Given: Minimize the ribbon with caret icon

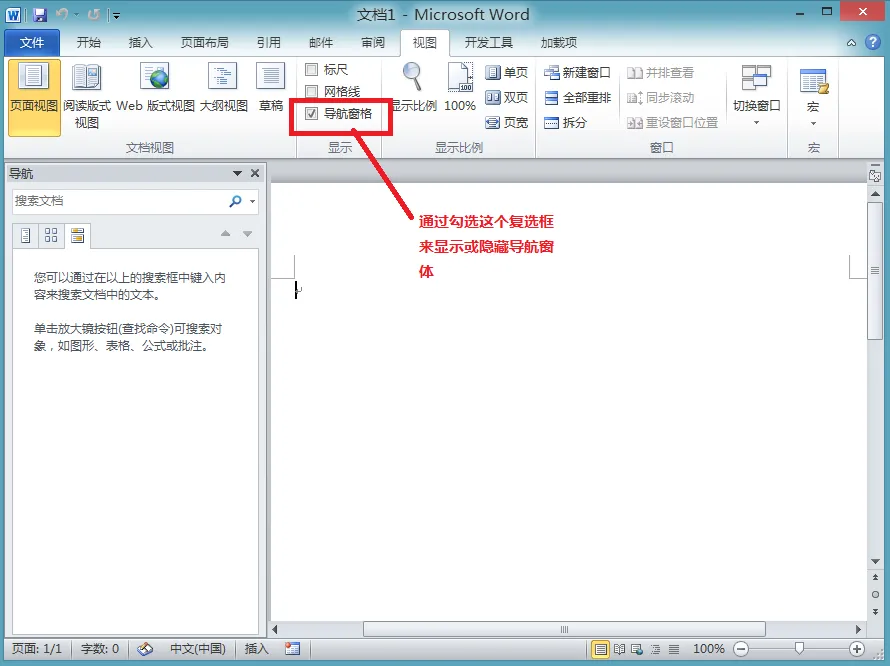Looking at the screenshot, I should [851, 43].
